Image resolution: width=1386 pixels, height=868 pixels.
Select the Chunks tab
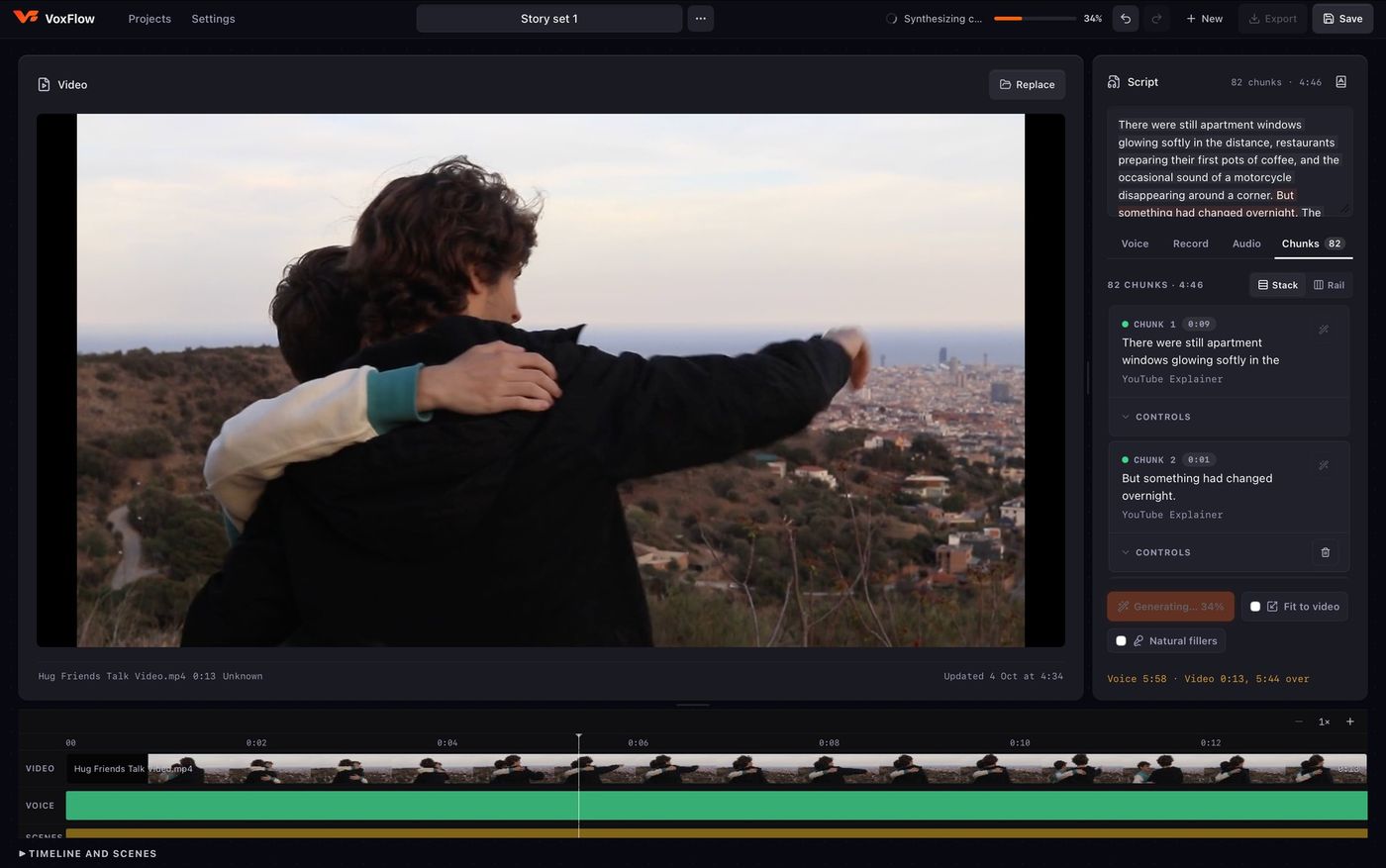pyautogui.click(x=1313, y=243)
